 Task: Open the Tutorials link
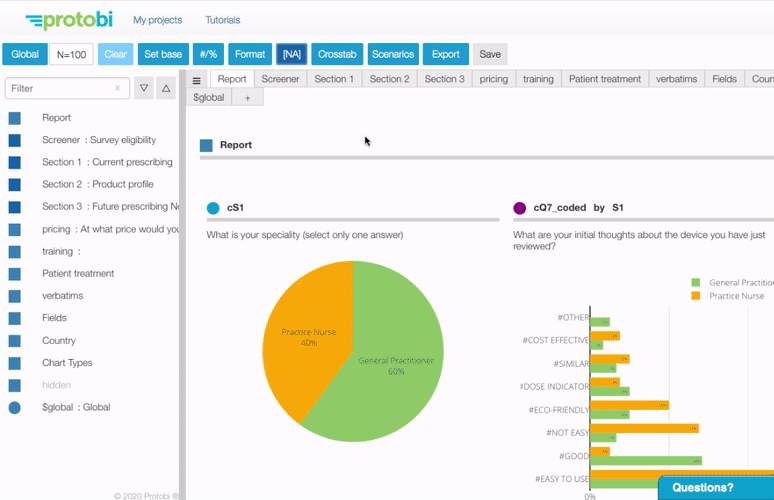pos(222,20)
